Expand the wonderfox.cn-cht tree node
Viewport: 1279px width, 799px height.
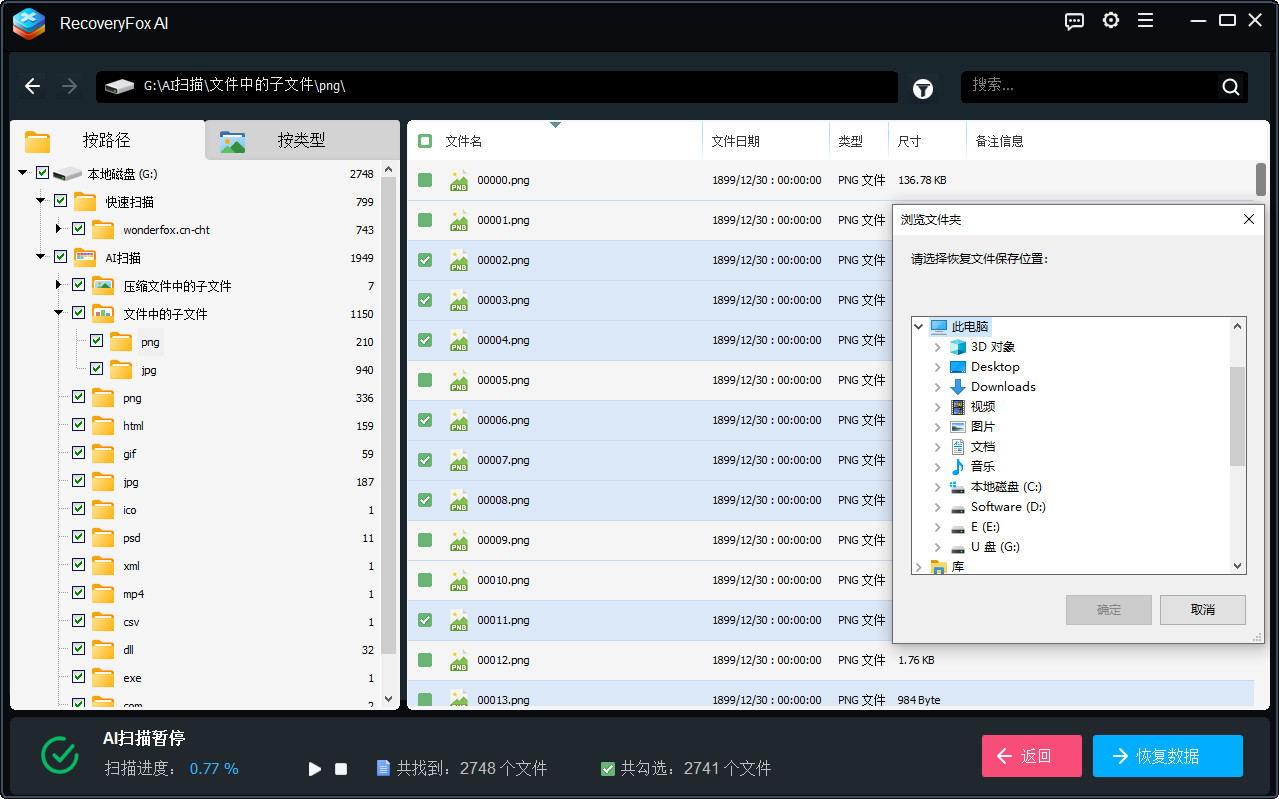[x=58, y=229]
